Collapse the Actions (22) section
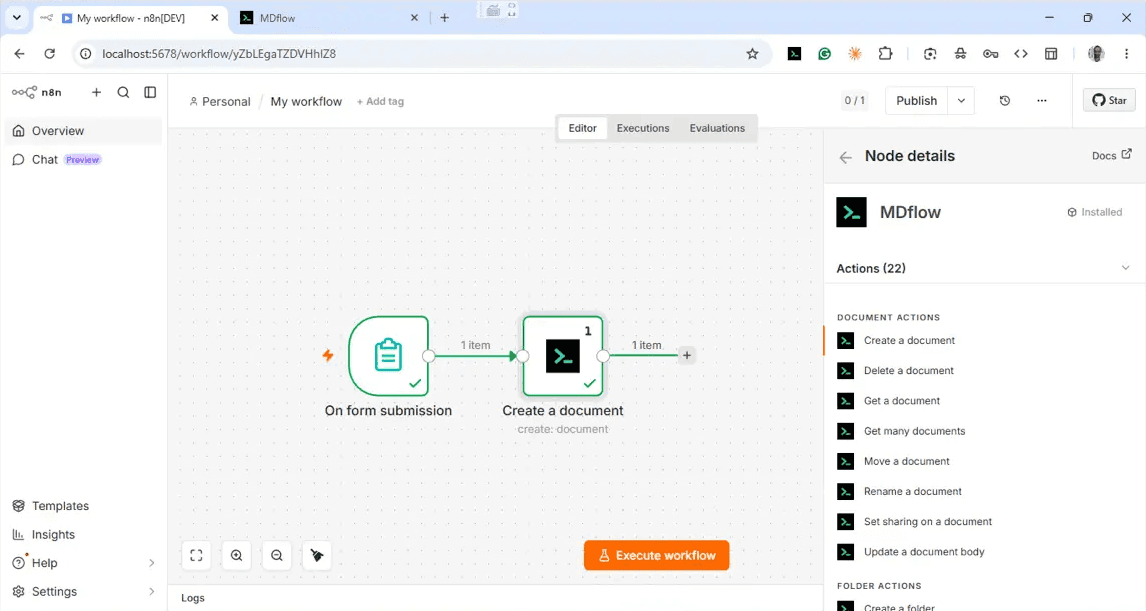Screen dimensions: 1146x611 1125,268
